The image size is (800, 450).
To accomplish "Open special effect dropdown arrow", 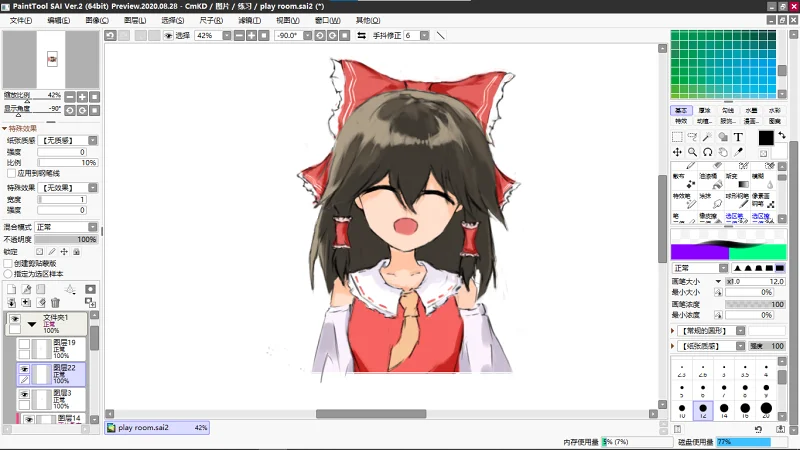I will [93, 188].
